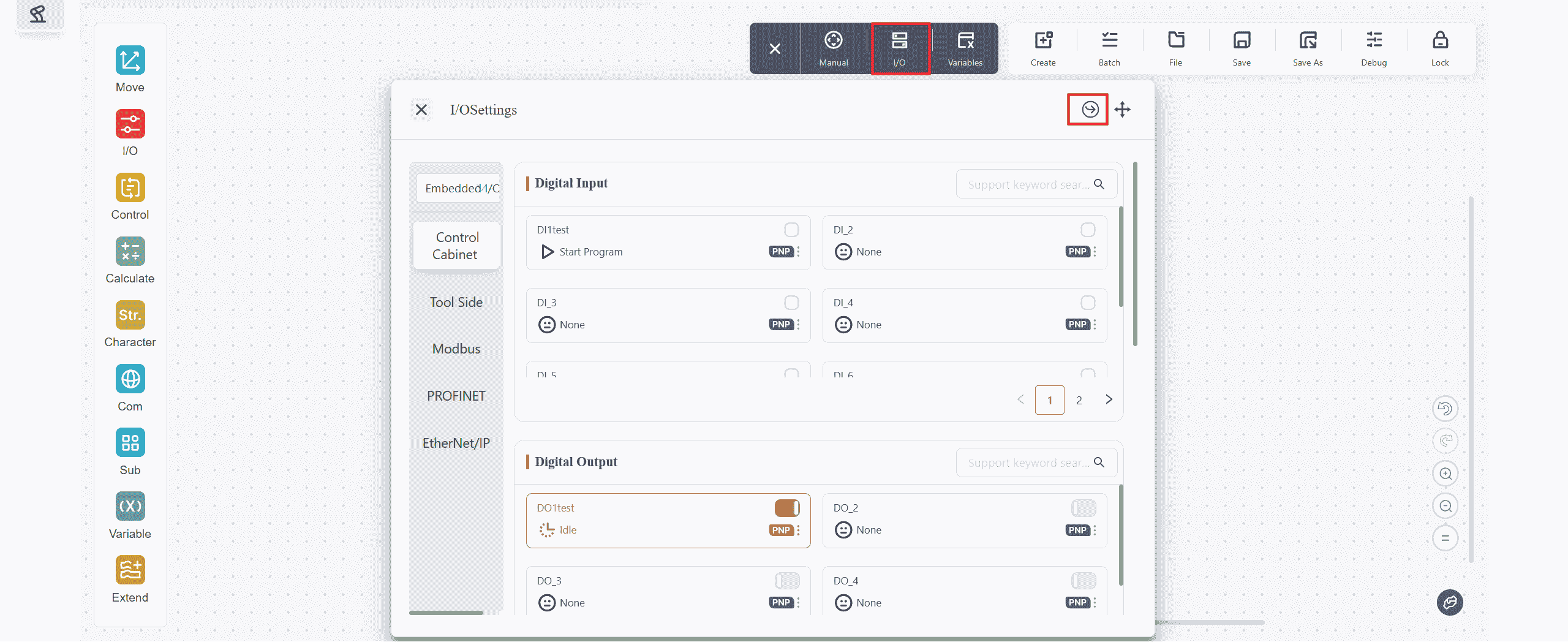Open the Character string block
The width and height of the screenshot is (1568, 642).
click(x=130, y=315)
